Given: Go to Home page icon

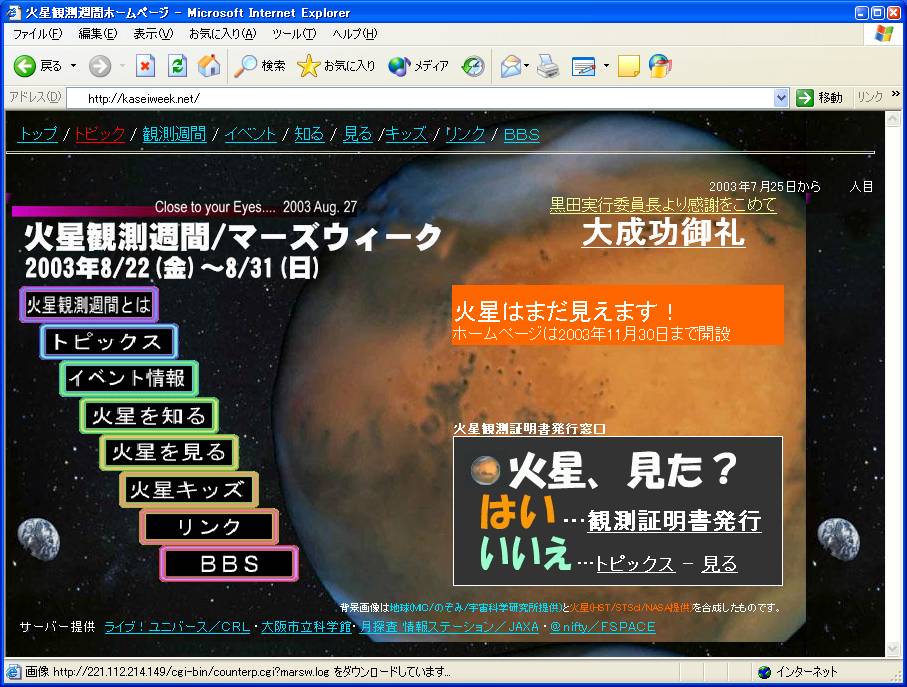Looking at the screenshot, I should [x=208, y=66].
